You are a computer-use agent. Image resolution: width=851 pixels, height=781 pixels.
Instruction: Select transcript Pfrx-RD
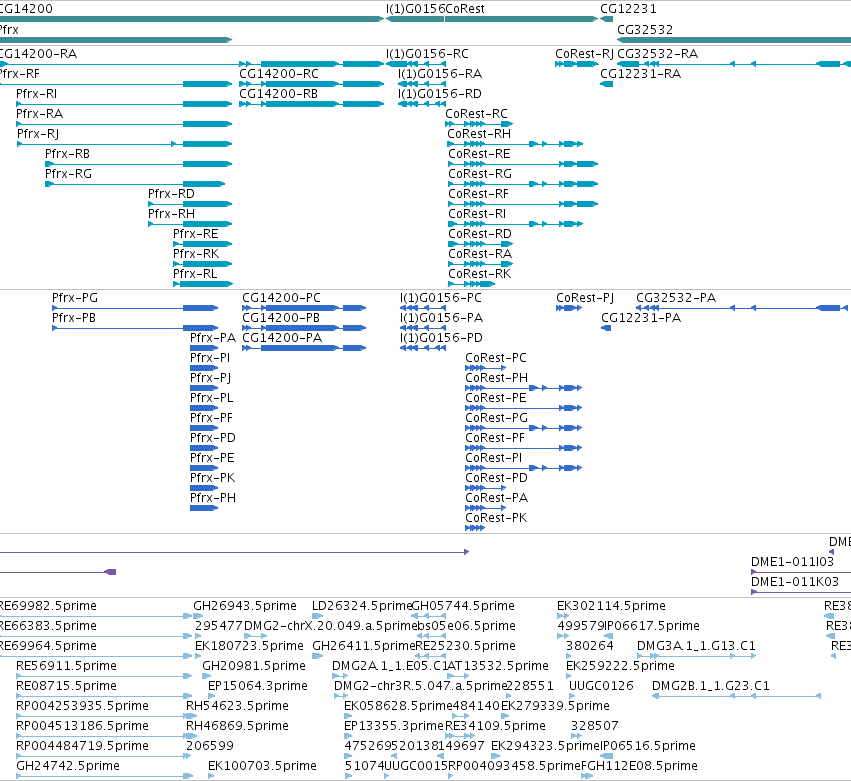click(190, 204)
